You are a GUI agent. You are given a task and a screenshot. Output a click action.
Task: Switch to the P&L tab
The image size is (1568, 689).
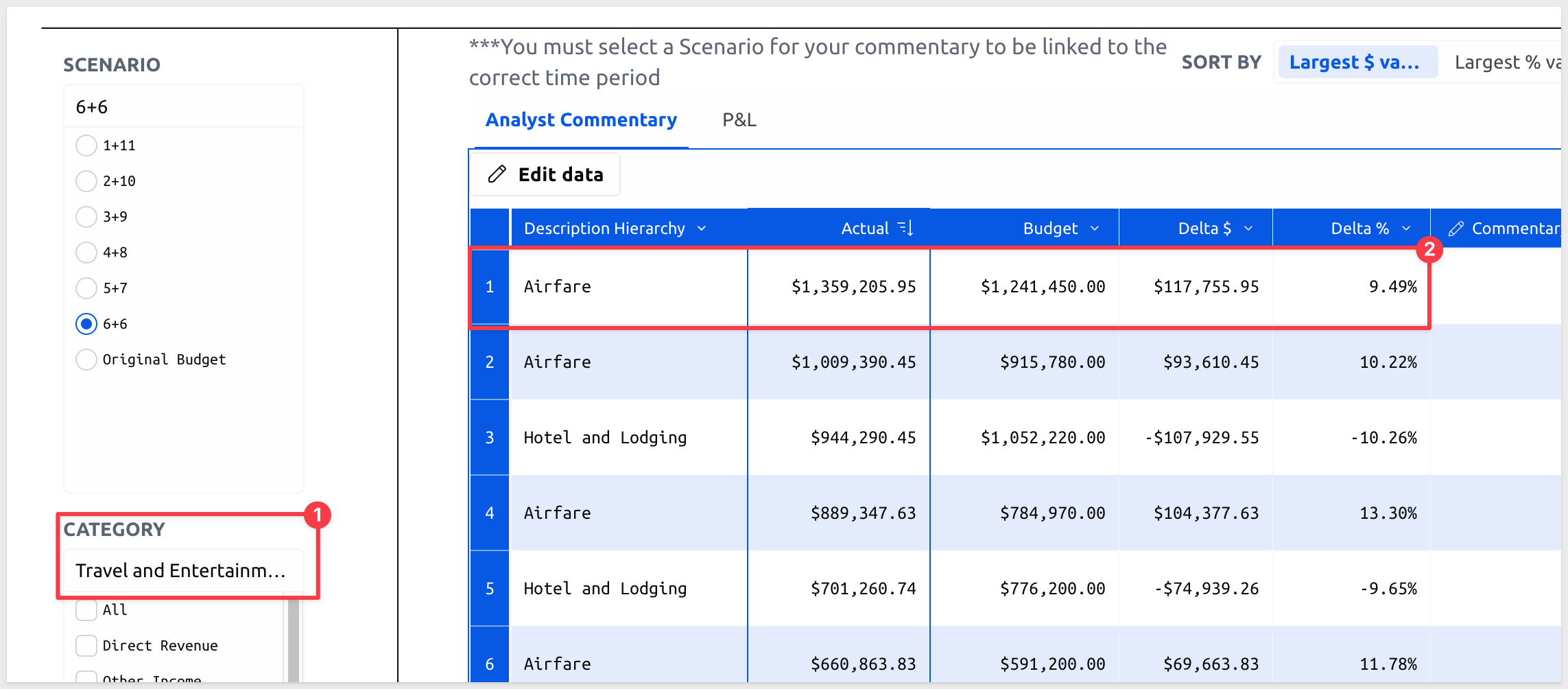pos(739,120)
